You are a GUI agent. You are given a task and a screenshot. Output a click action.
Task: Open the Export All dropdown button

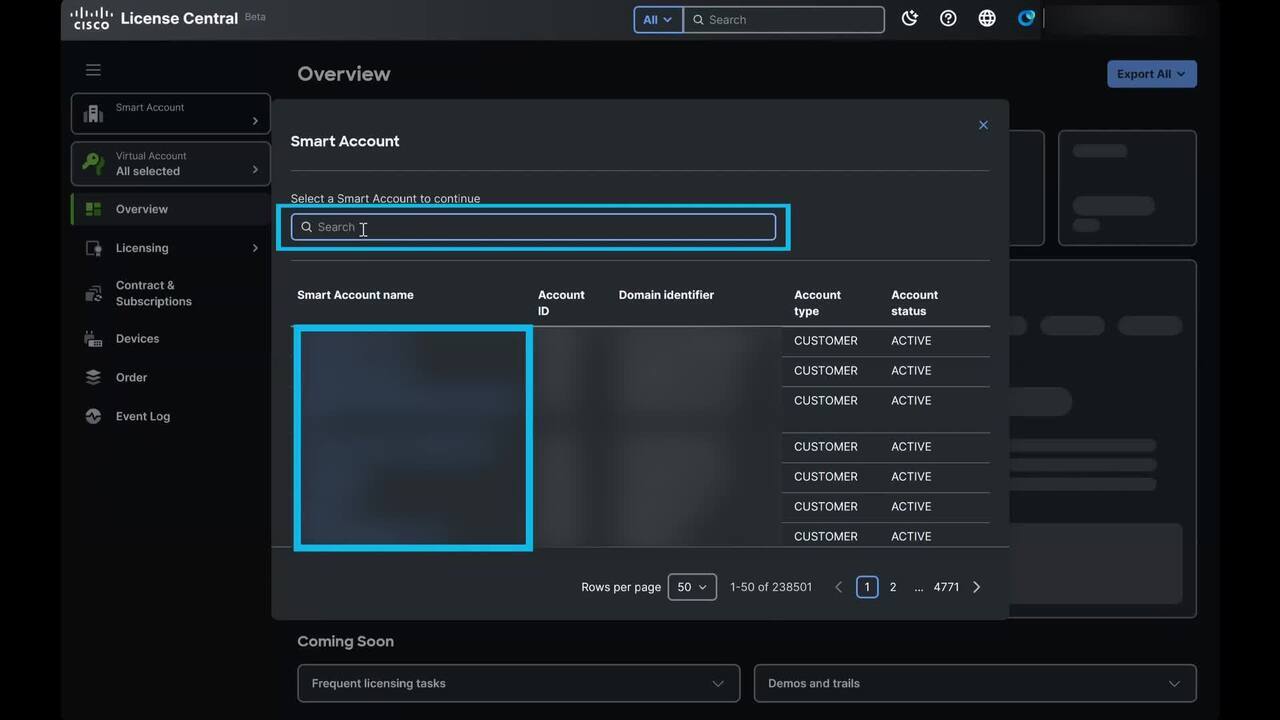click(x=1152, y=74)
